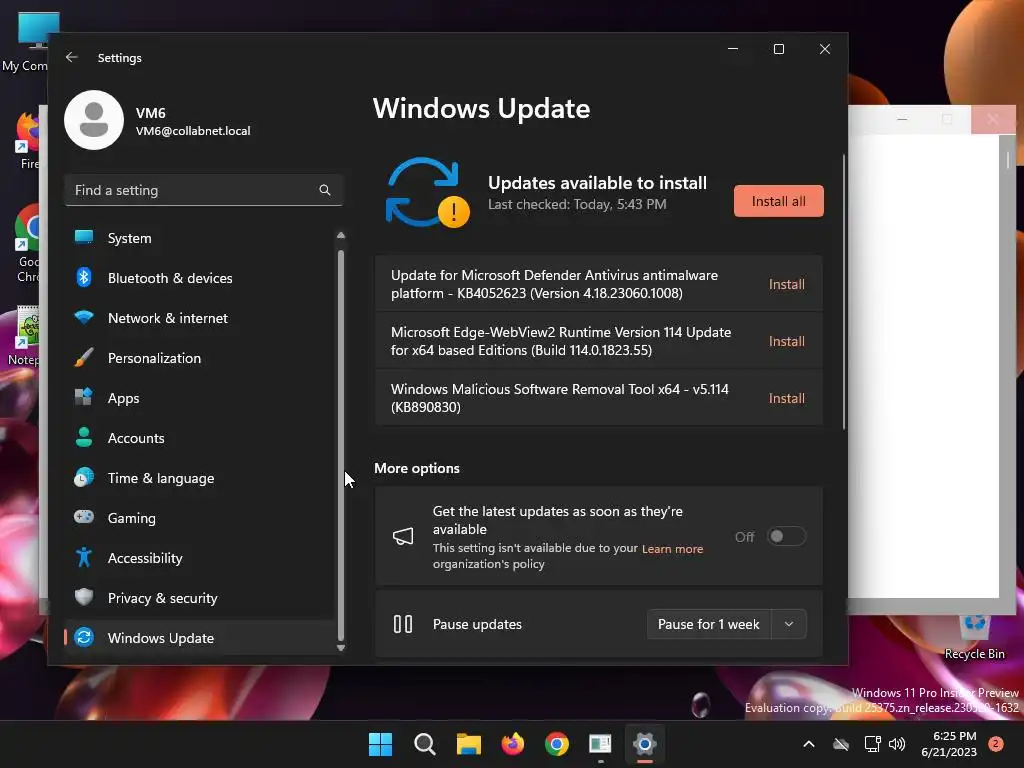Click the 'More options' heading text
This screenshot has width=1024, height=768.
click(x=417, y=468)
